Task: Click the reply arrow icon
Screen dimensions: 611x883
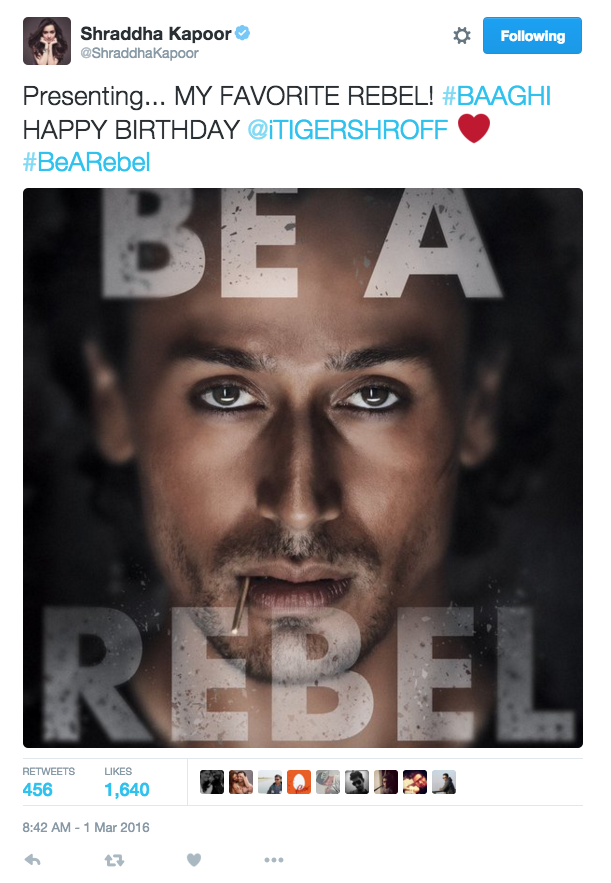Action: [x=33, y=859]
